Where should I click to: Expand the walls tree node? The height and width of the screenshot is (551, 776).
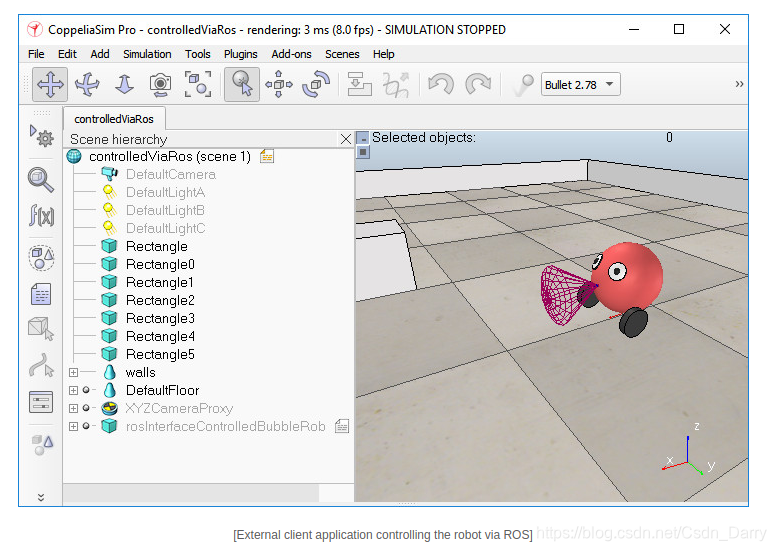(73, 372)
